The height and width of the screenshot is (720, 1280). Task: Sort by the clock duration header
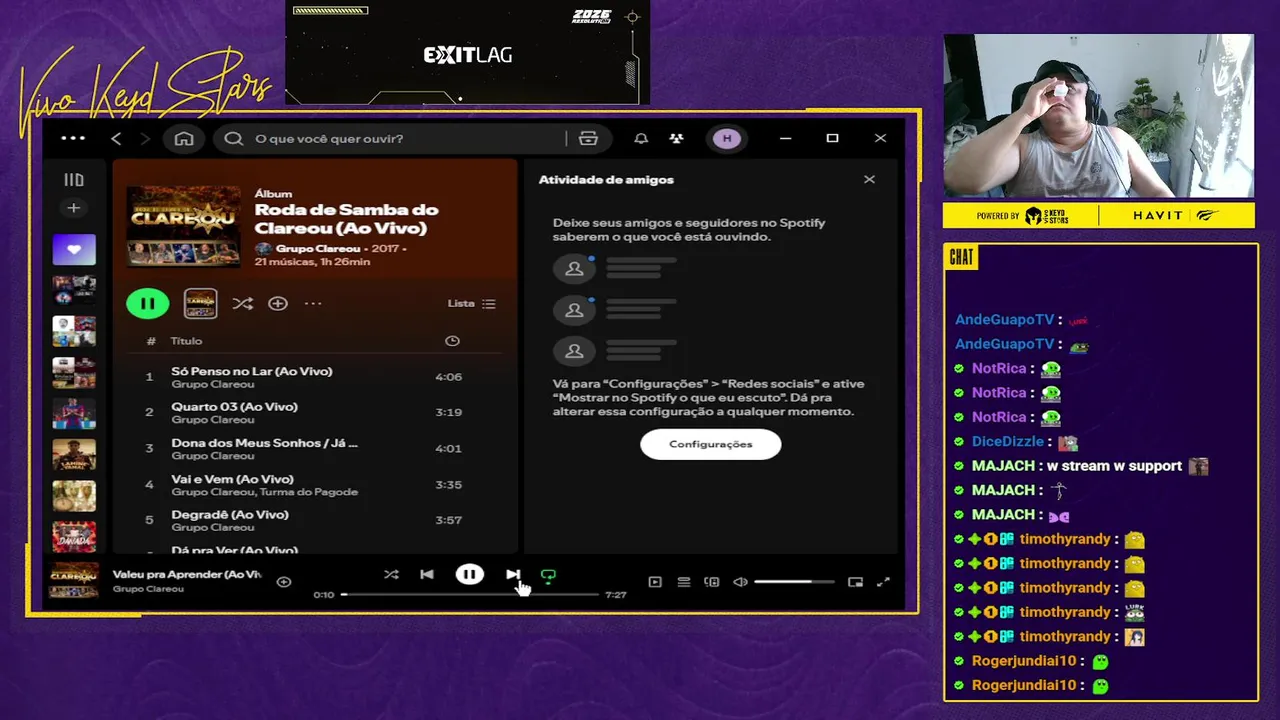(x=452, y=341)
